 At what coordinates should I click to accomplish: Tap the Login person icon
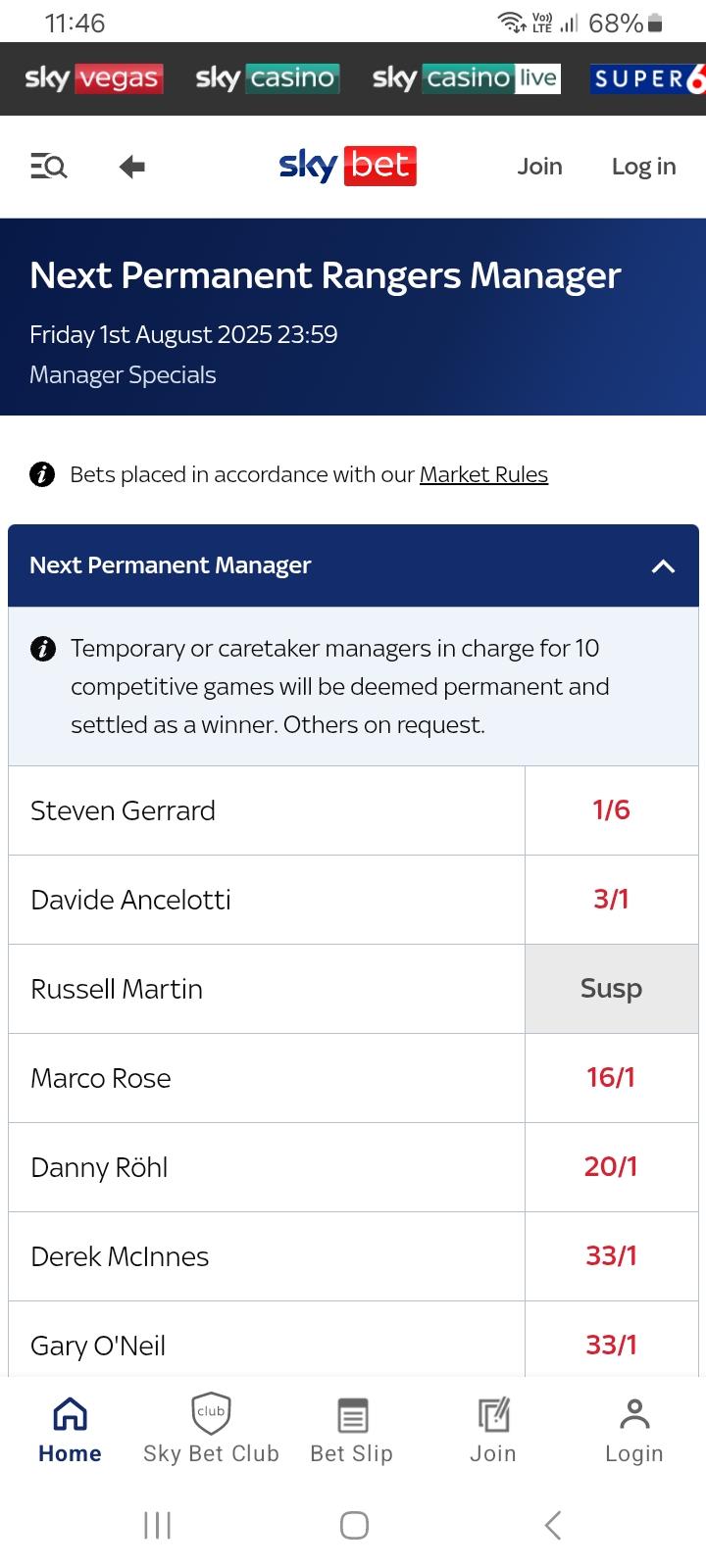click(634, 1414)
